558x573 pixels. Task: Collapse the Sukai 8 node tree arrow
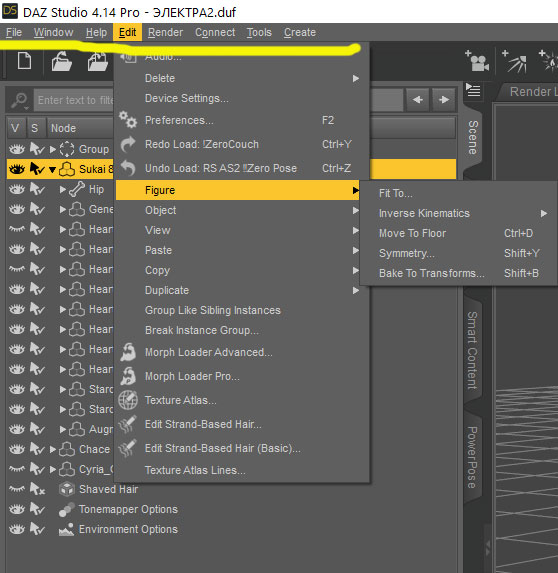tap(52, 170)
